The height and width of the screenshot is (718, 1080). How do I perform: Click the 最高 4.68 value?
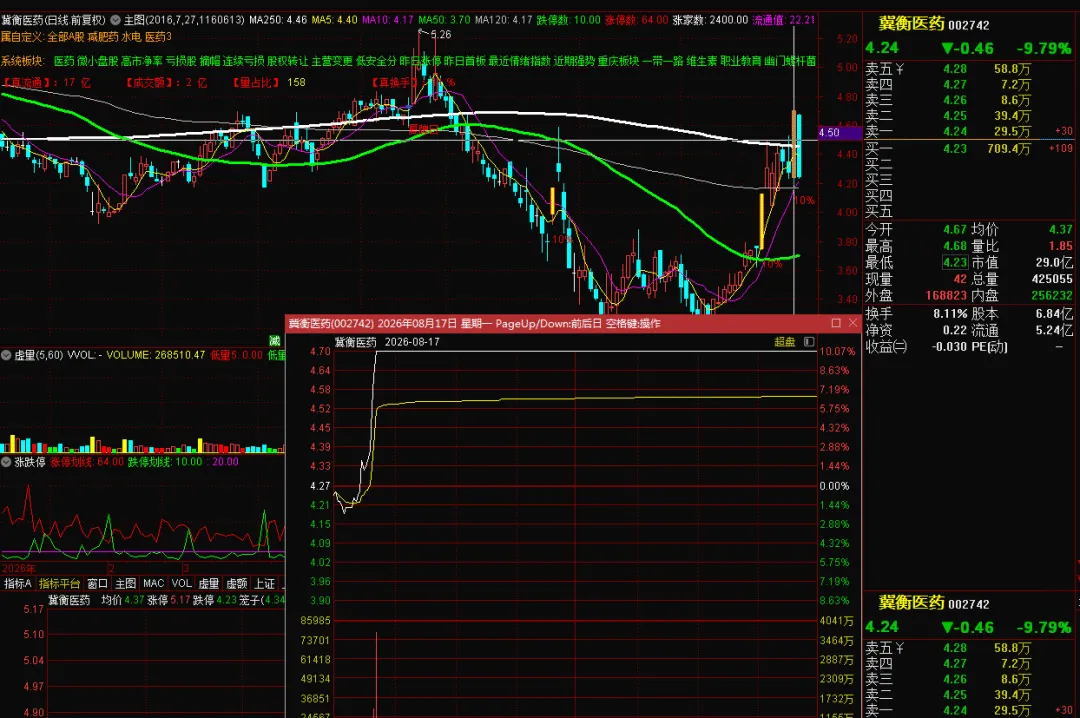(x=955, y=246)
